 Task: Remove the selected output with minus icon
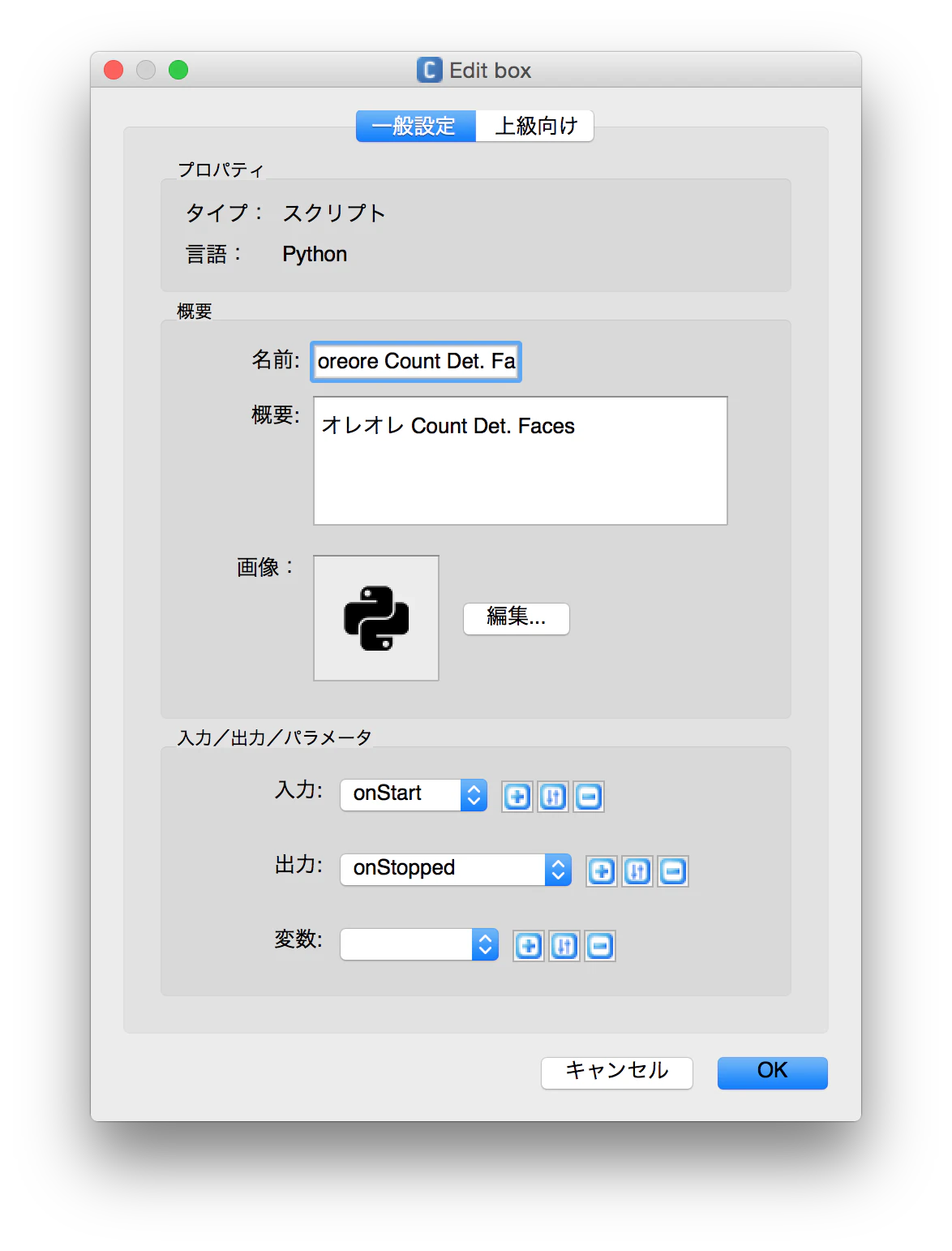pos(673,871)
